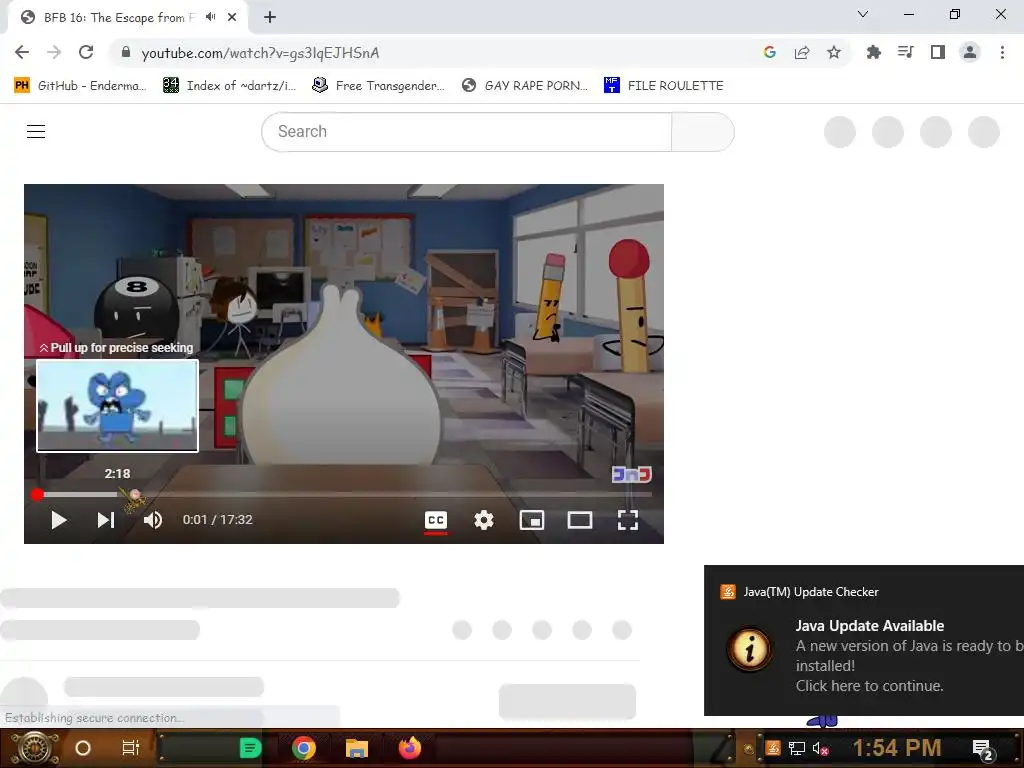Close the BFB 16 tab
Screen dimensions: 1024x768
(x=232, y=18)
